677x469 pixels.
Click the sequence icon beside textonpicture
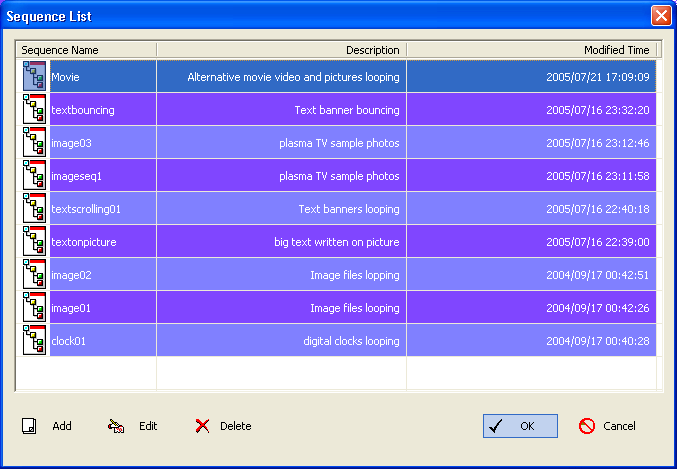(34, 241)
